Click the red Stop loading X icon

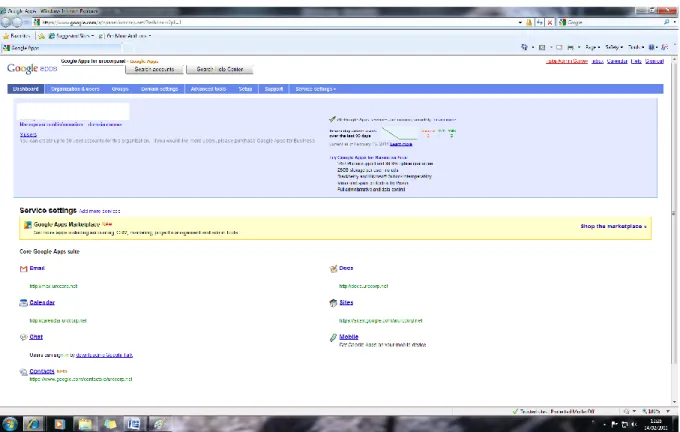pyautogui.click(x=550, y=22)
